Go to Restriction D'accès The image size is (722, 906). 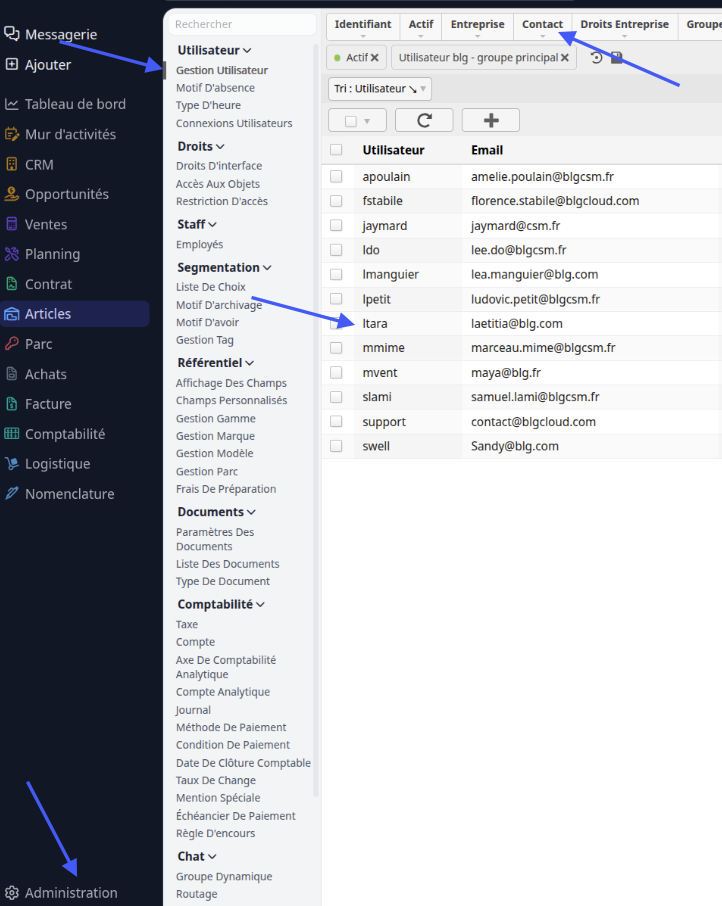click(x=222, y=201)
